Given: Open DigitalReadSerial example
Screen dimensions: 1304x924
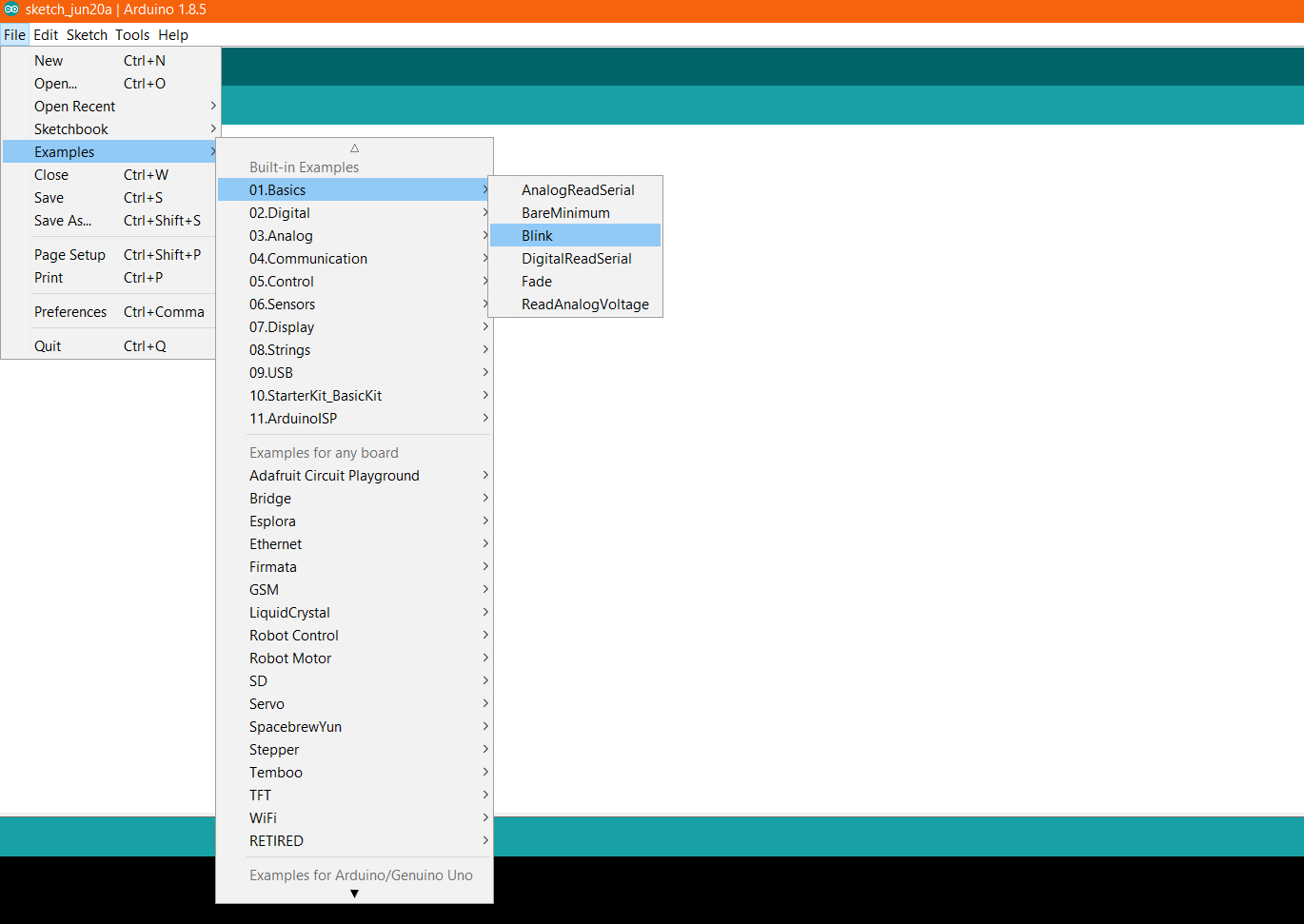Looking at the screenshot, I should click(x=575, y=259).
